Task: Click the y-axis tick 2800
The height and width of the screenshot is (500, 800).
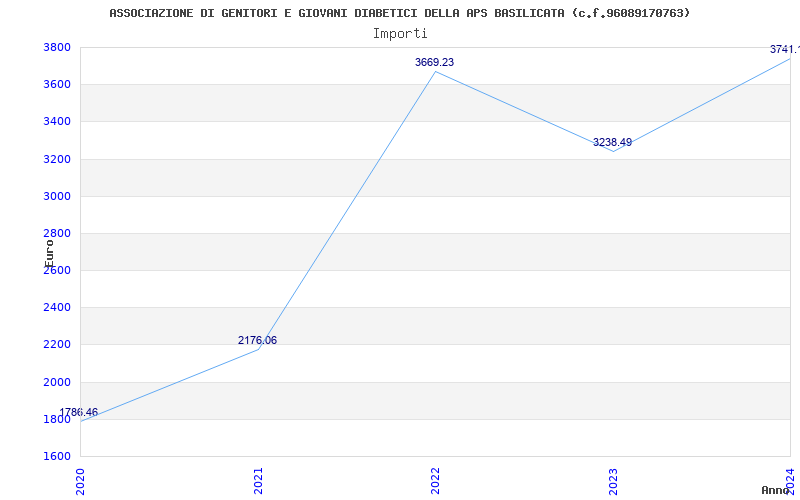Action: click(x=55, y=234)
